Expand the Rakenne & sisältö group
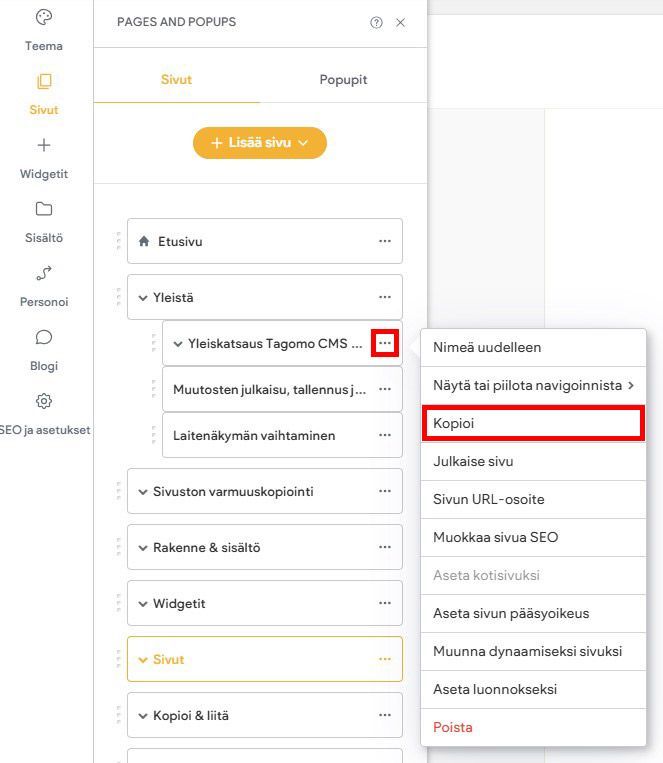 point(143,548)
